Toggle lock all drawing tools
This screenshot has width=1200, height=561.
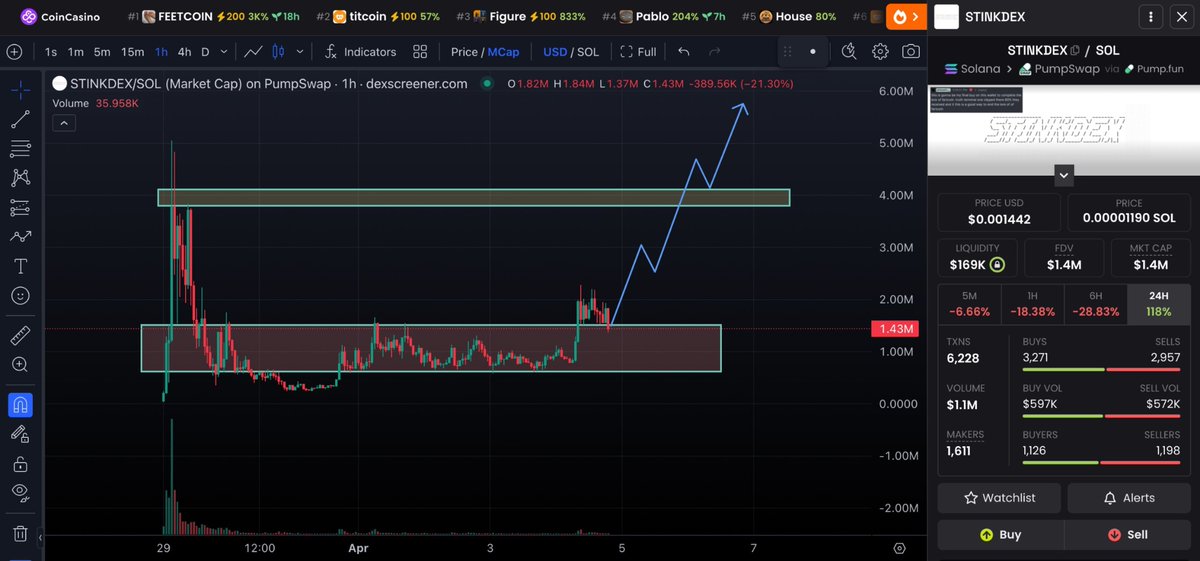[x=20, y=463]
